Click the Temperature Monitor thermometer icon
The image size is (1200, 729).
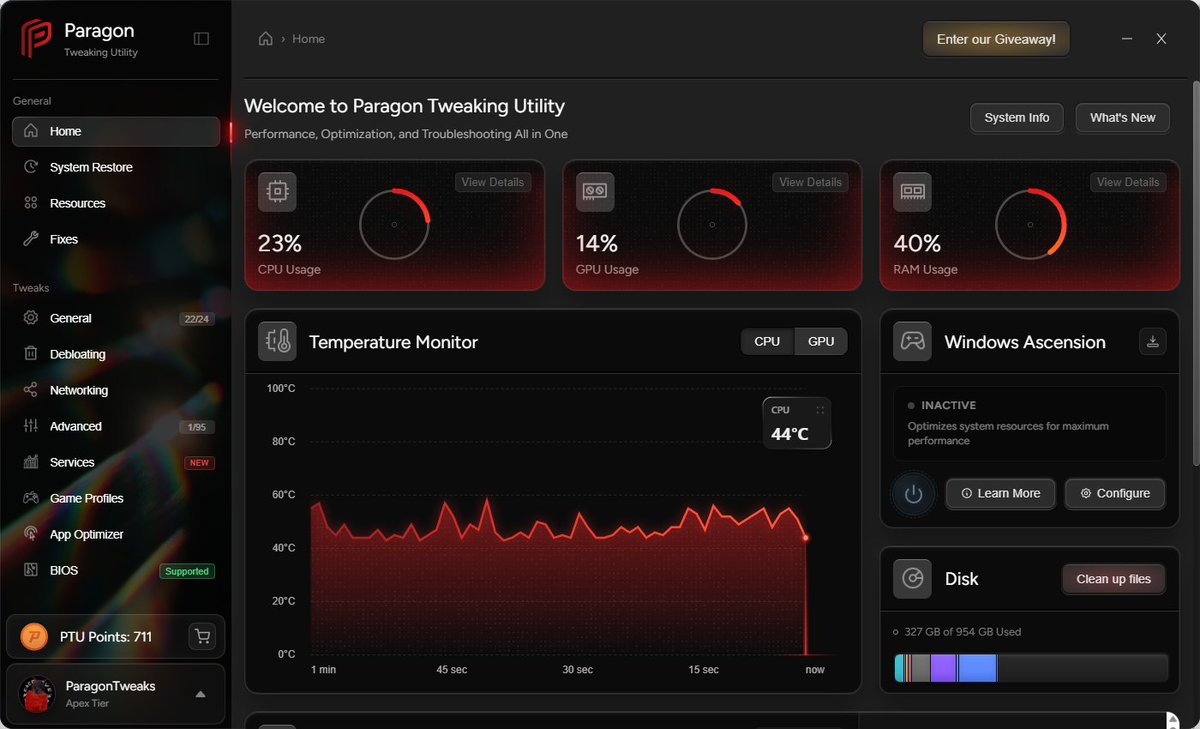tap(277, 342)
